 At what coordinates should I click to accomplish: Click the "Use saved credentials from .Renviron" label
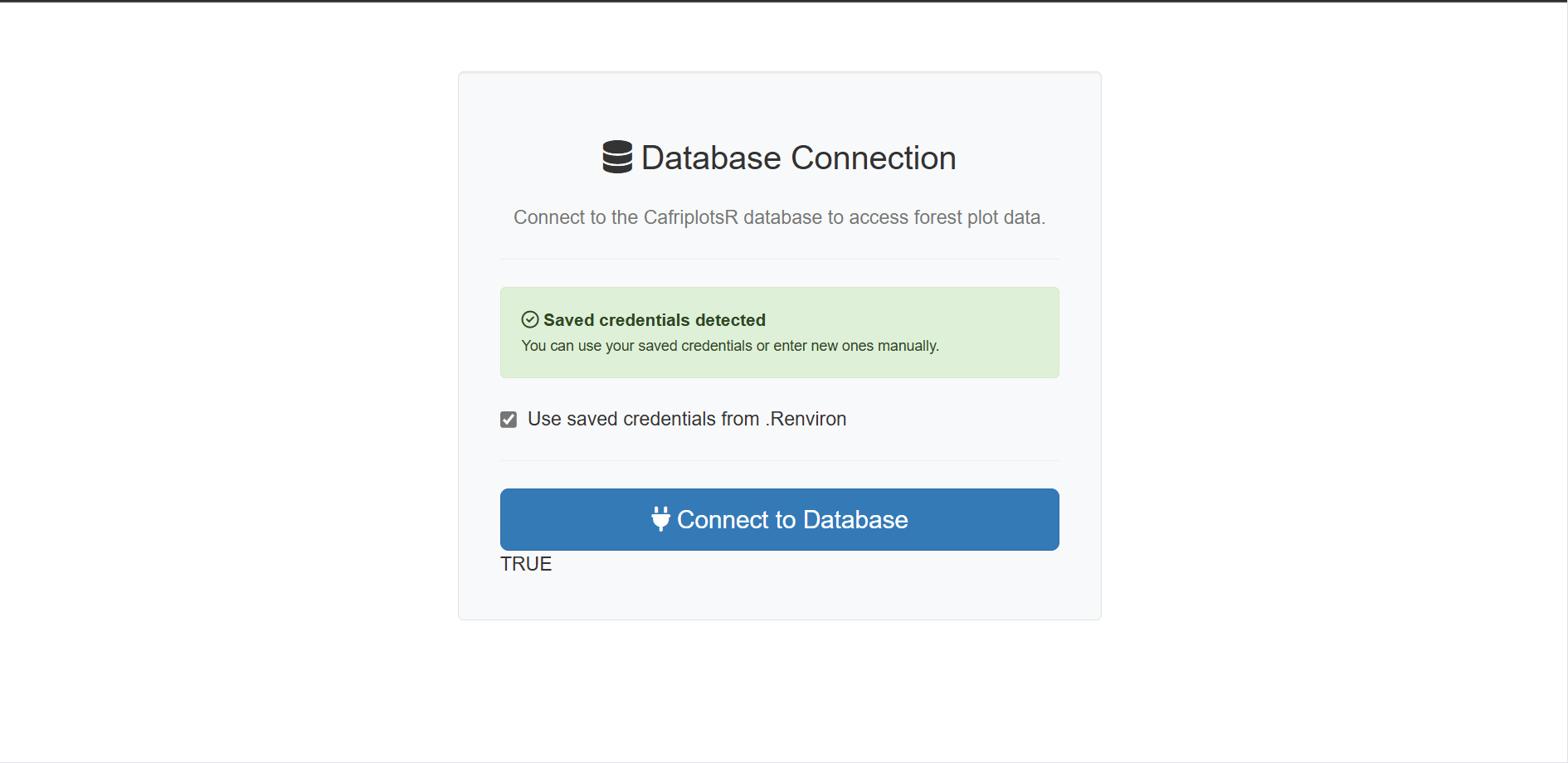[x=686, y=419]
